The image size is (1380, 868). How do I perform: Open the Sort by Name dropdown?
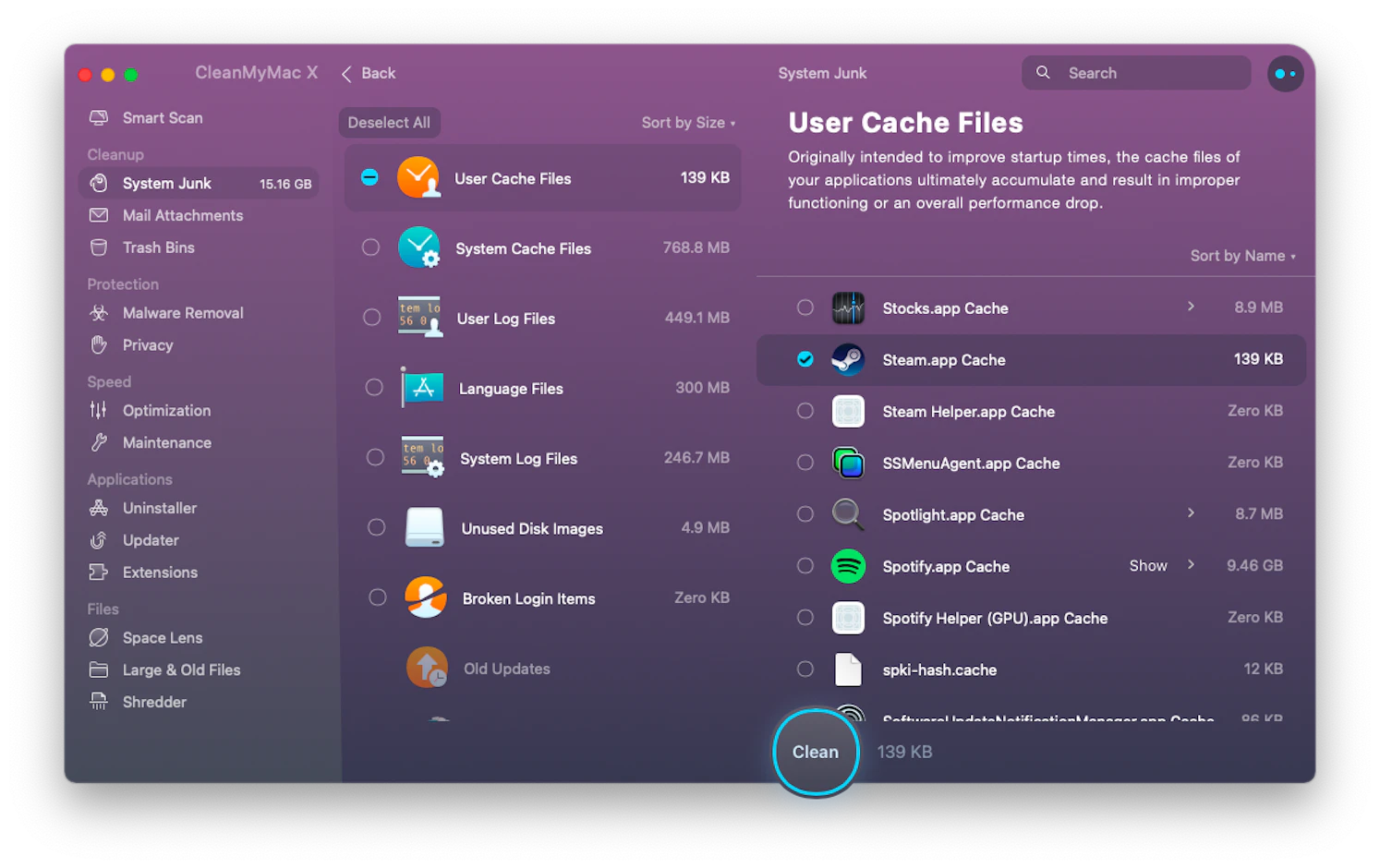1242,256
